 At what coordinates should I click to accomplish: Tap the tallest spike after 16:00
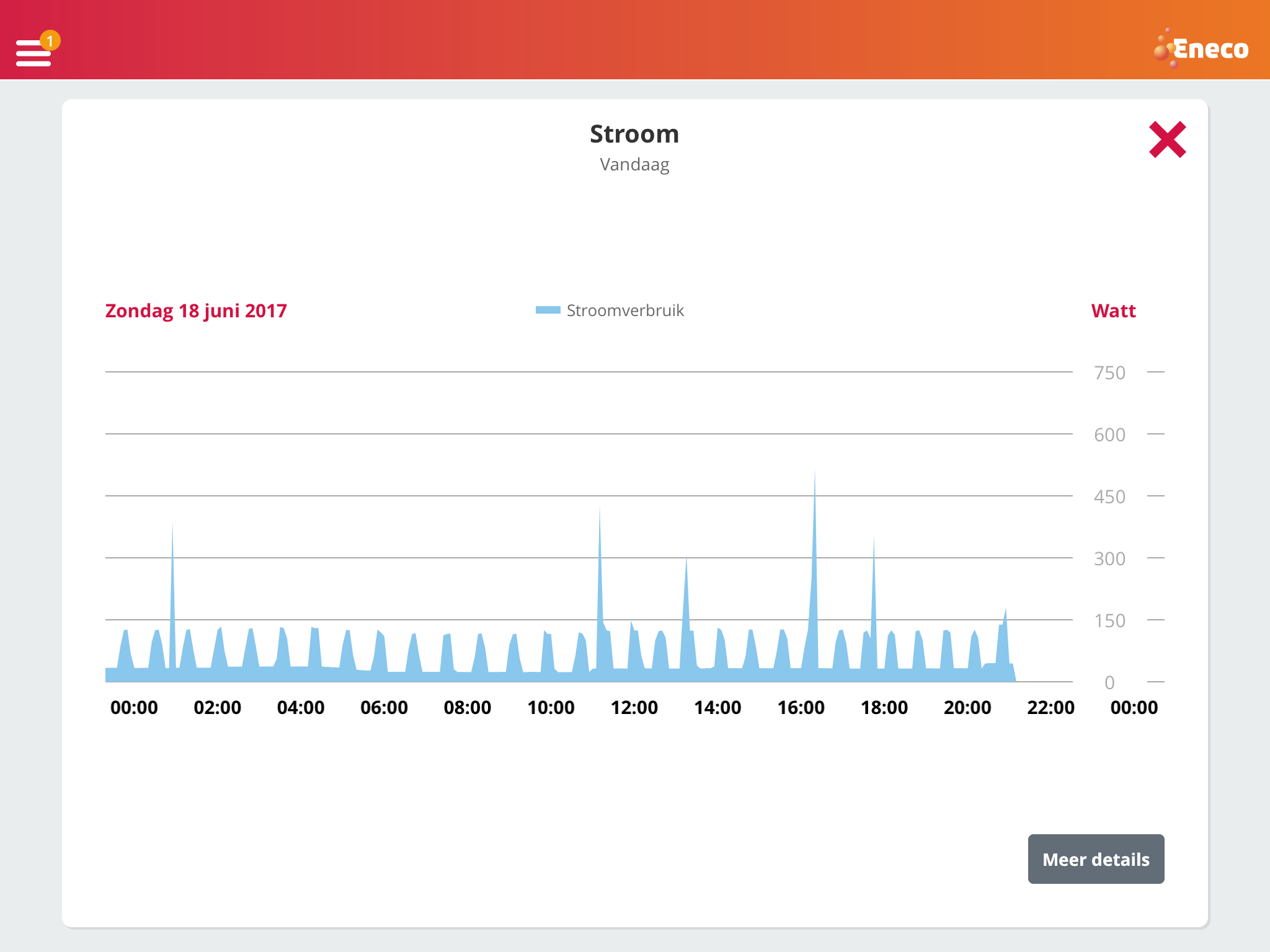pos(814,558)
